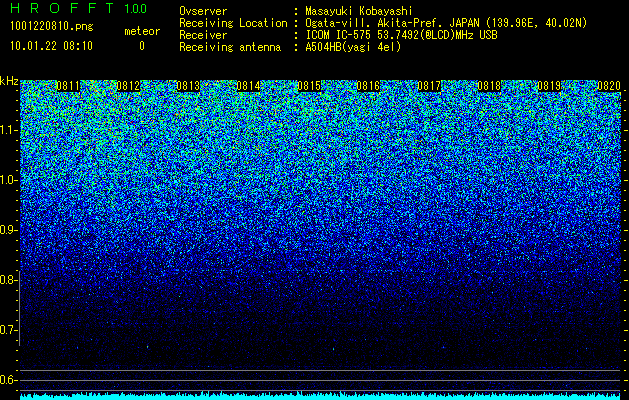Click the cyan signal level strip at bottom
The height and width of the screenshot is (400, 629).
click(x=321, y=396)
